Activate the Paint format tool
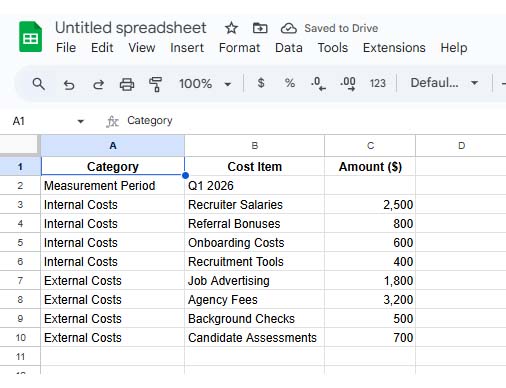 click(155, 84)
